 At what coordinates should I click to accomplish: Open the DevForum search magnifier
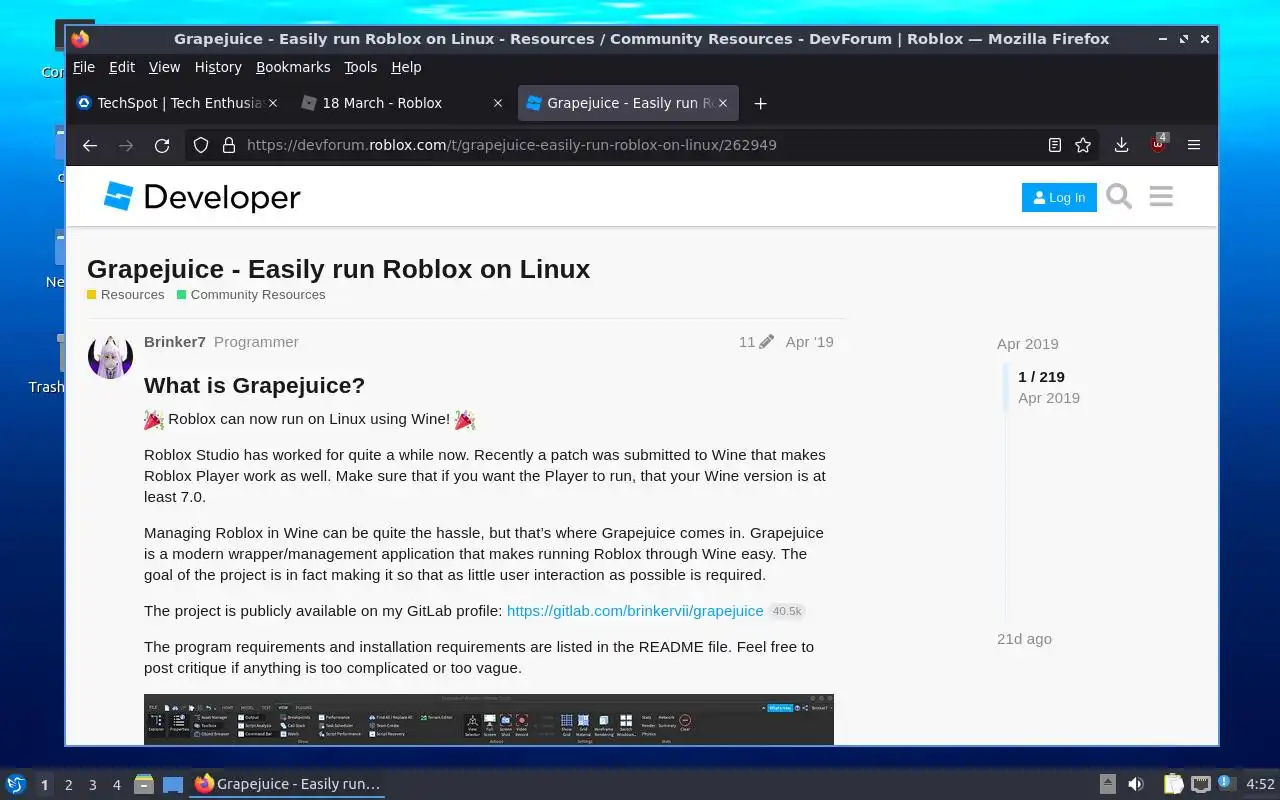[x=1119, y=197]
